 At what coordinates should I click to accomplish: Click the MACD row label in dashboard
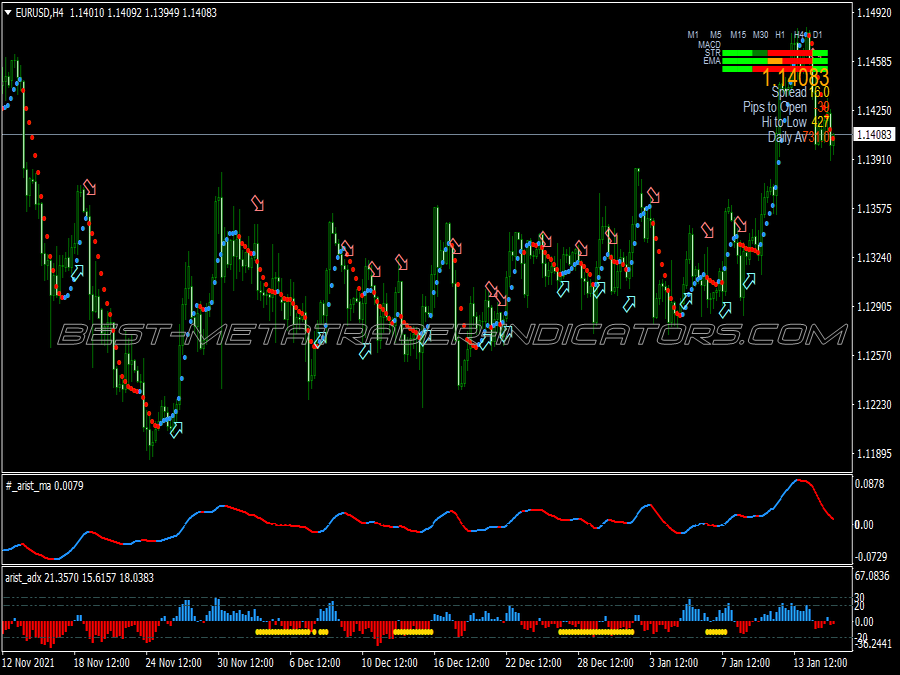click(709, 44)
